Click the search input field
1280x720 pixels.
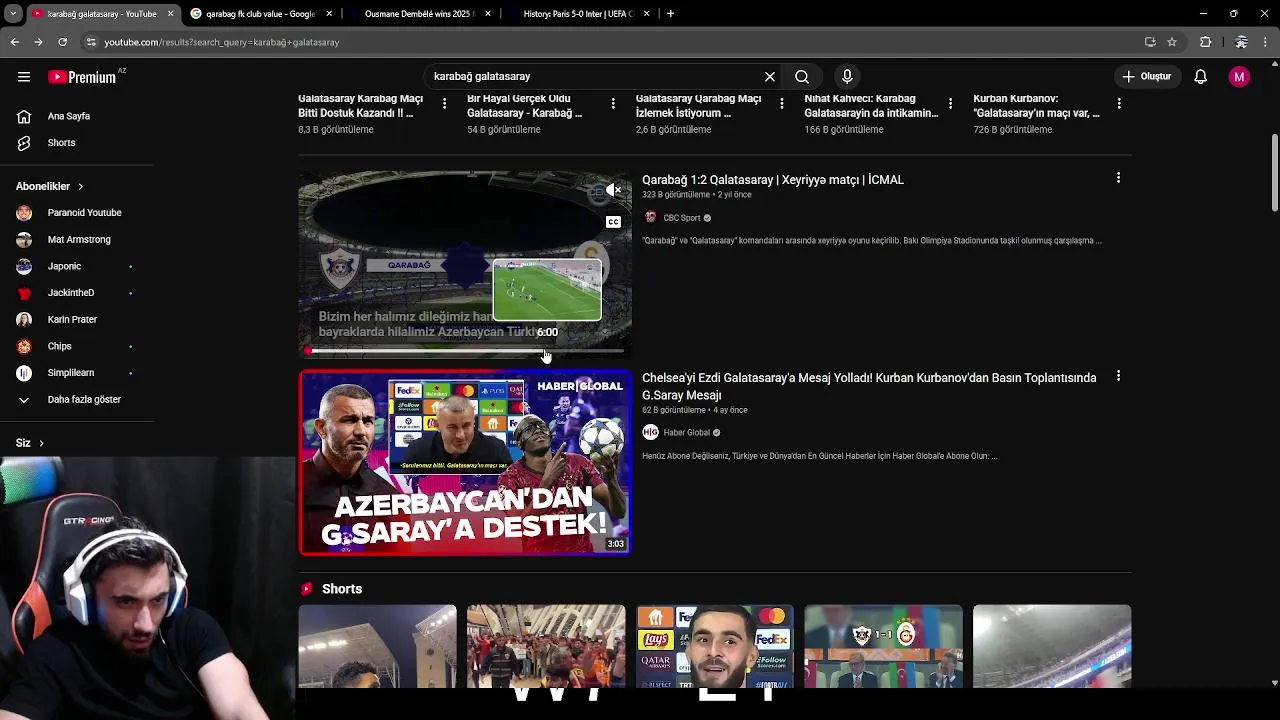point(595,77)
